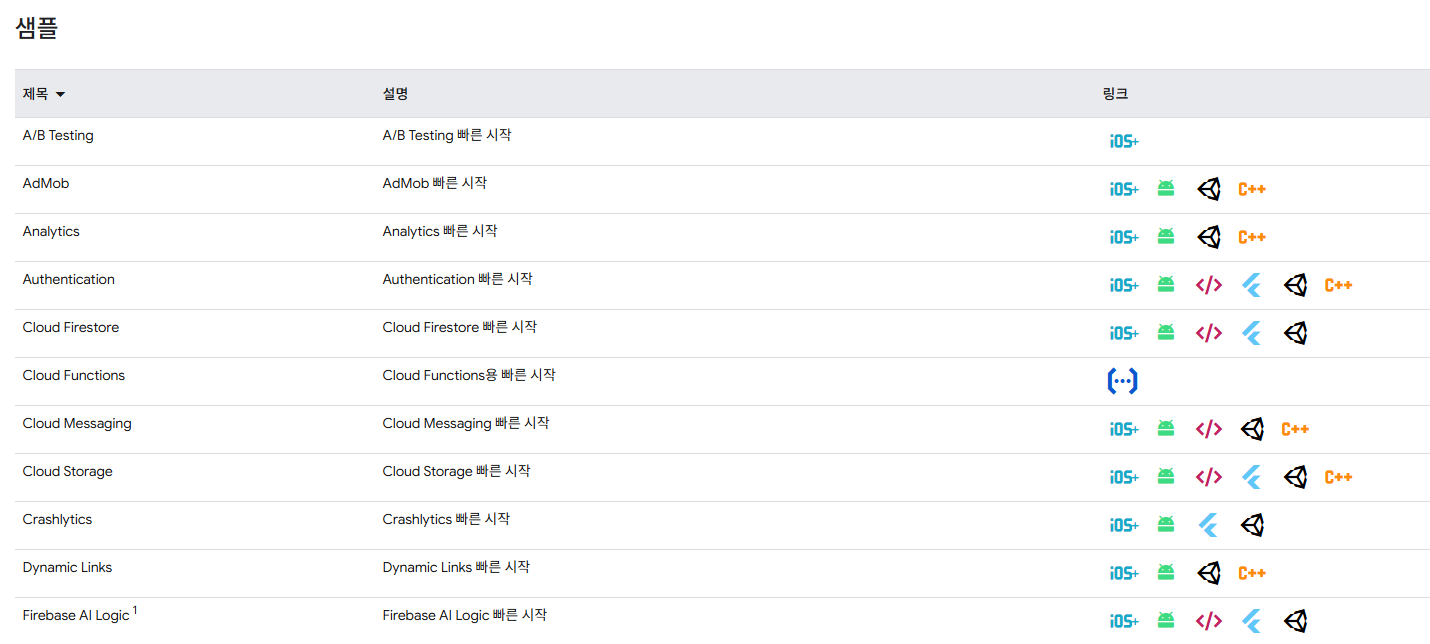The height and width of the screenshot is (644, 1430).
Task: Click the 'Dynamic Links 빠른 시작' description
Action: (456, 567)
